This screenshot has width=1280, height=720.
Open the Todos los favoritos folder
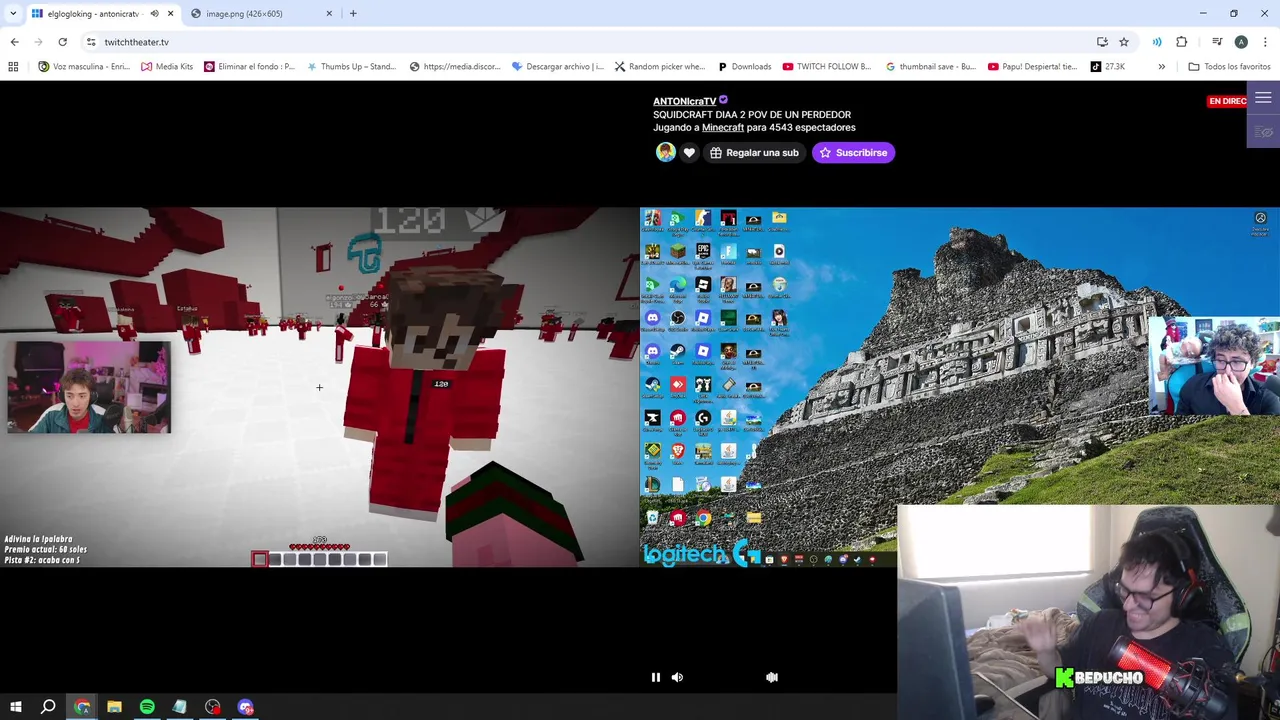1229,67
